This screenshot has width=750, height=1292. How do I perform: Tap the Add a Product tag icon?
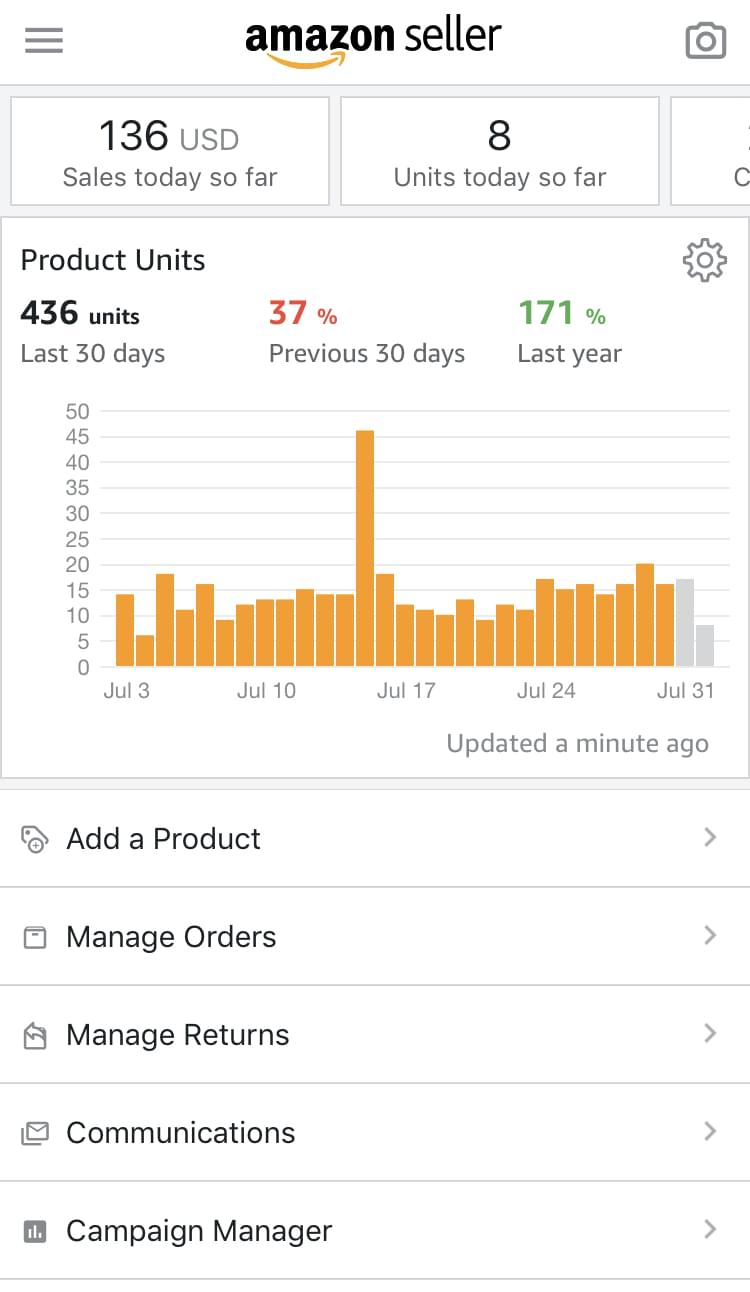click(35, 839)
